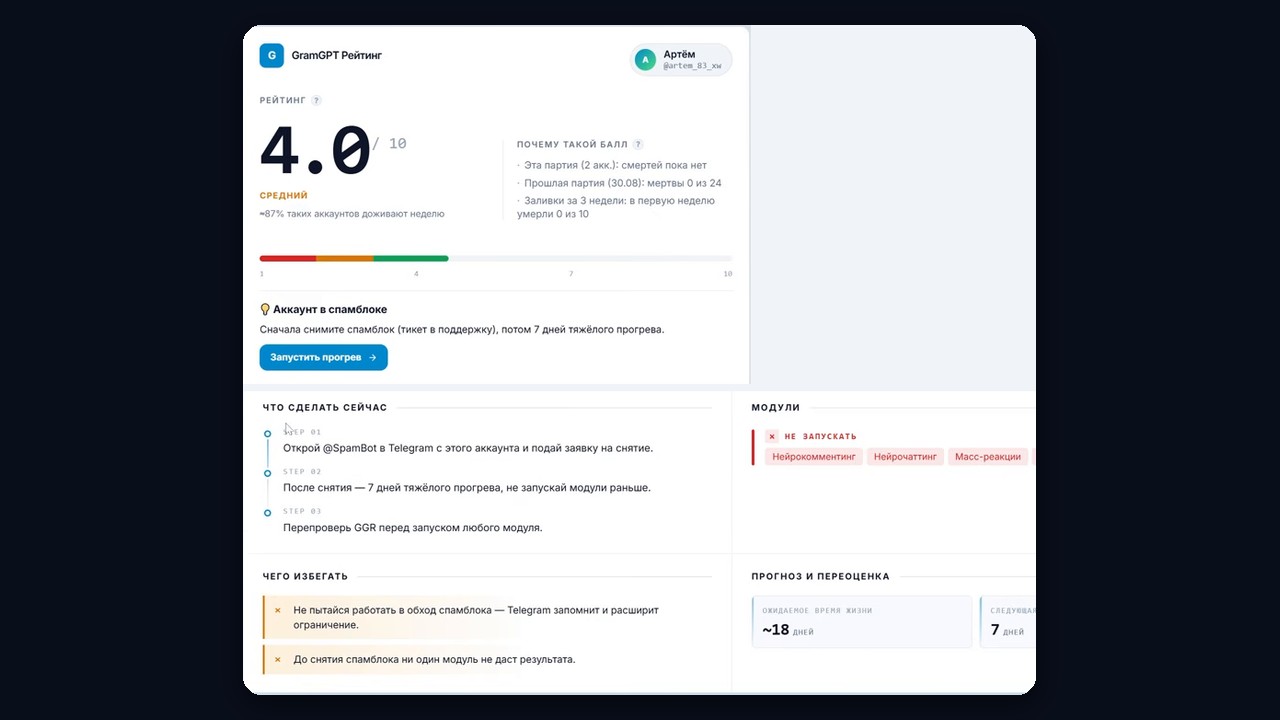Click the rating progress bar

[x=496, y=259]
